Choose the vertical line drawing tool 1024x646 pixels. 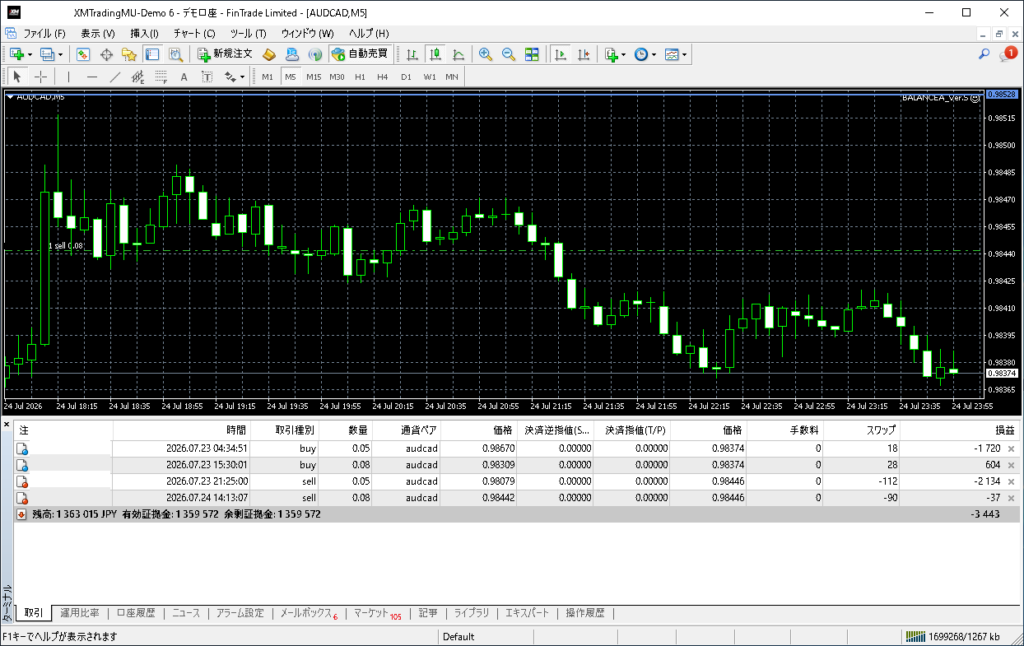tap(68, 77)
